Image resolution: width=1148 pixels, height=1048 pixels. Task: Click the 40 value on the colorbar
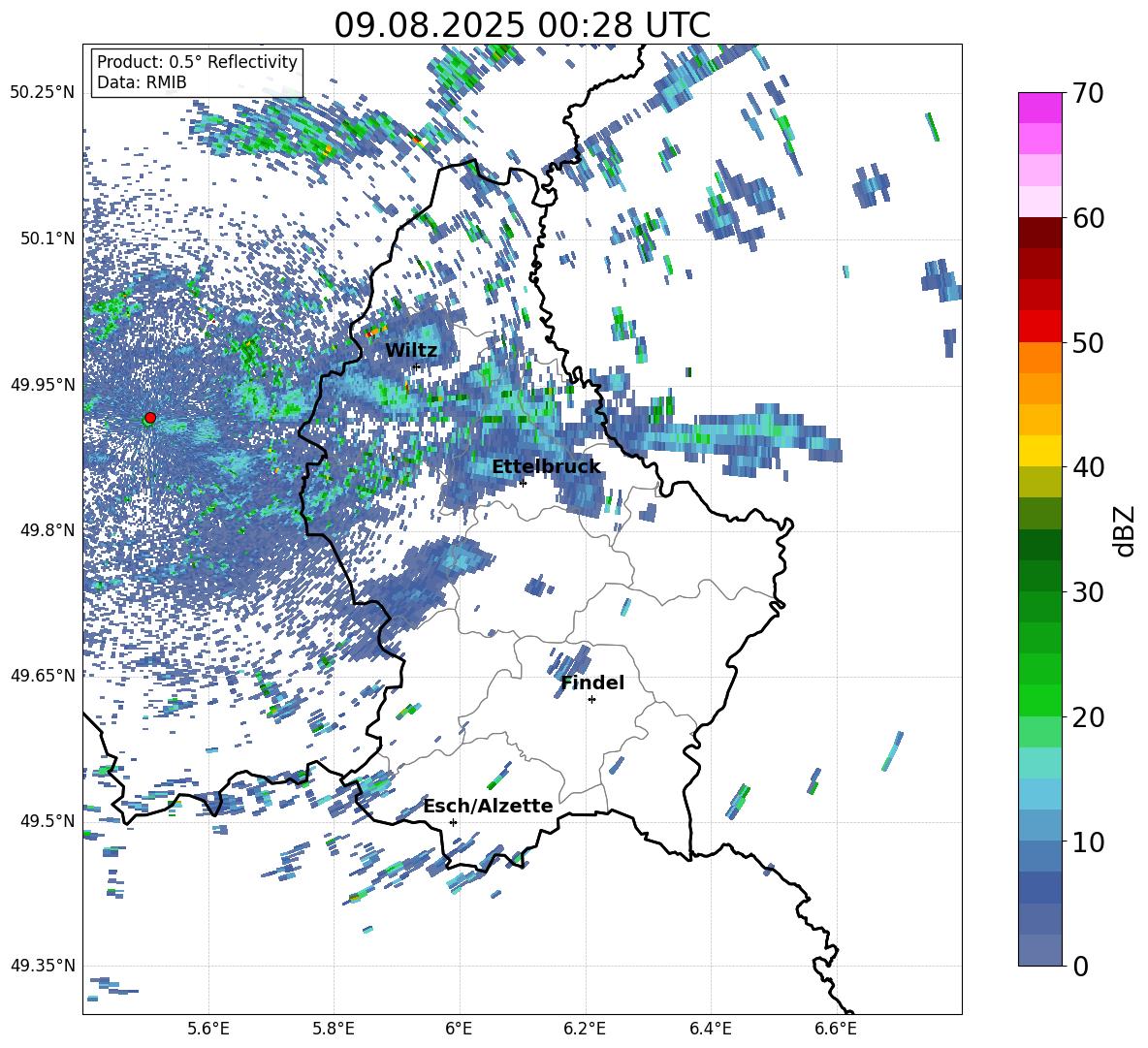1088,467
